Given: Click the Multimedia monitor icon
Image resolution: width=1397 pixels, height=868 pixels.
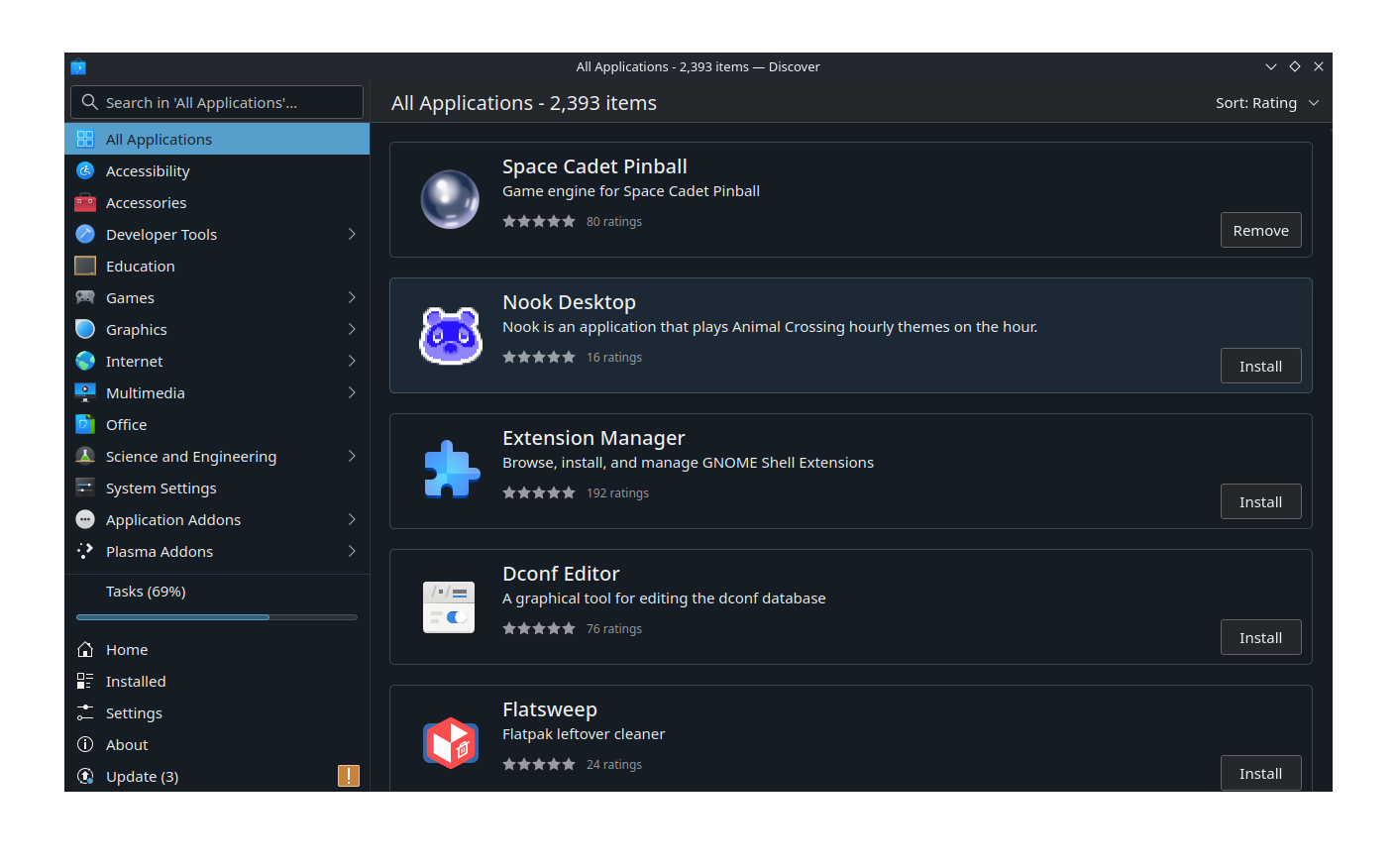Looking at the screenshot, I should [85, 392].
